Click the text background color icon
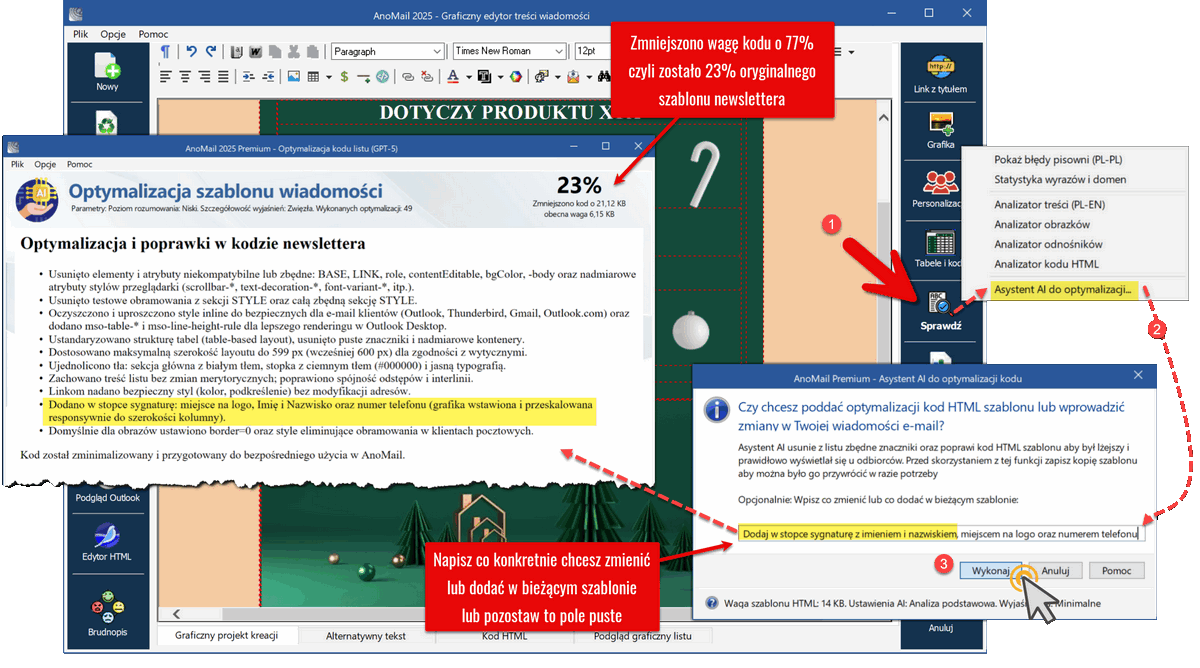Screen dimensions: 1200x668 pyautogui.click(x=483, y=76)
